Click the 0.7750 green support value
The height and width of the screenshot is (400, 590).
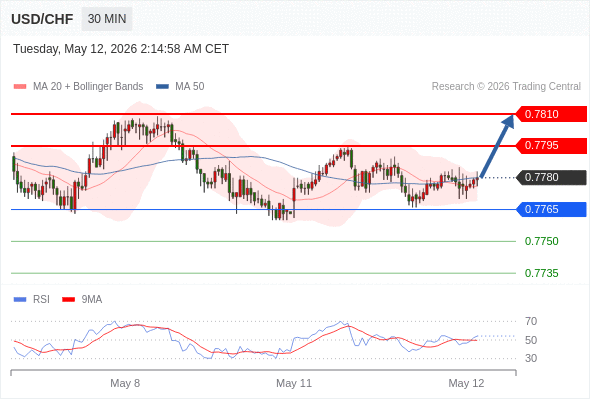(x=541, y=241)
